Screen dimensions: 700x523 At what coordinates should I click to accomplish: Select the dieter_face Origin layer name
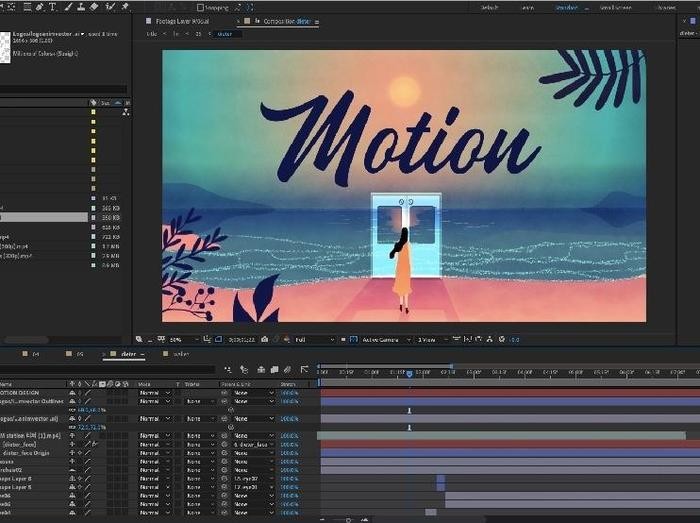tap(25, 453)
